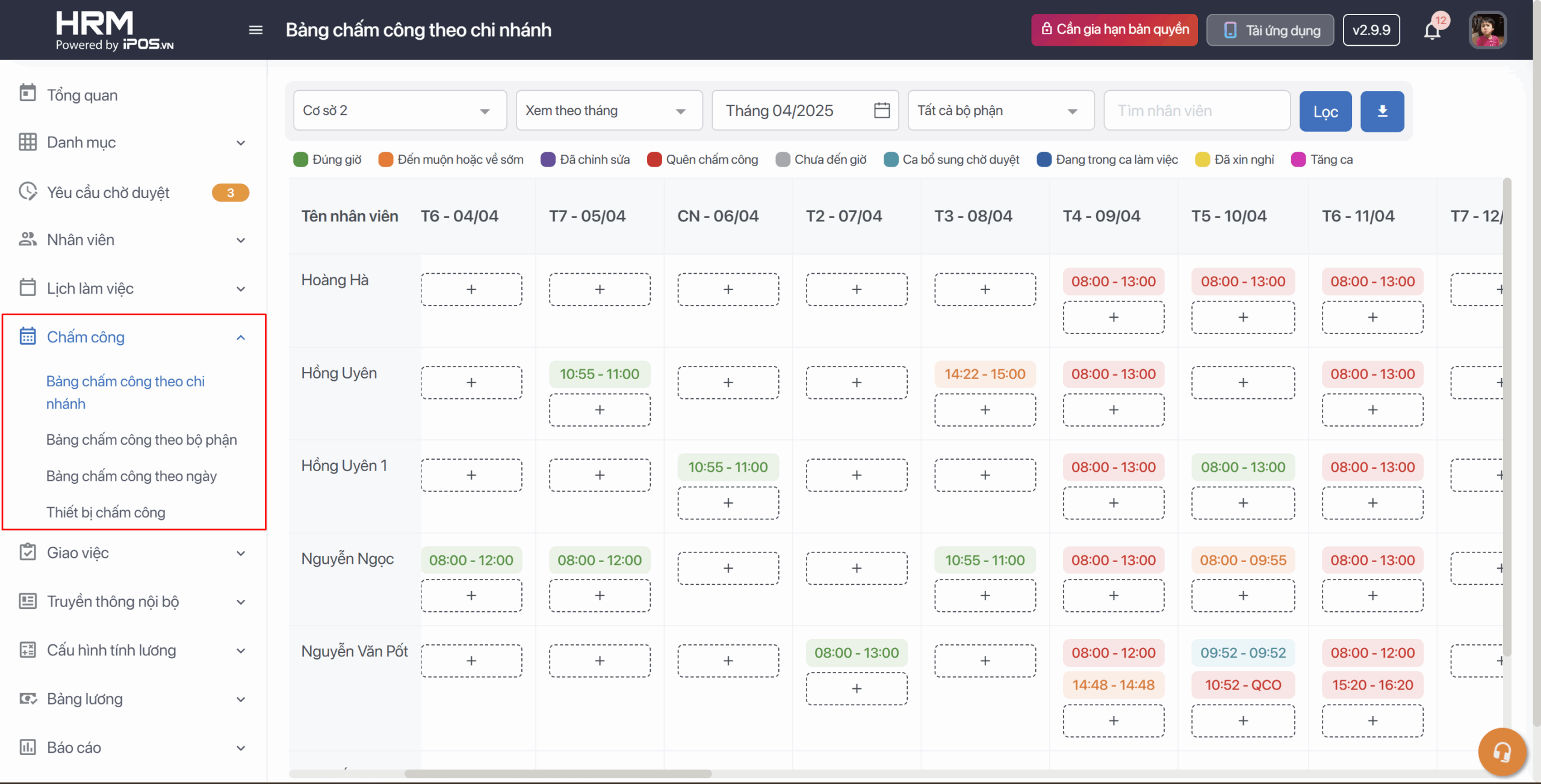Click the headset support chat icon
1541x784 pixels.
point(1502,752)
